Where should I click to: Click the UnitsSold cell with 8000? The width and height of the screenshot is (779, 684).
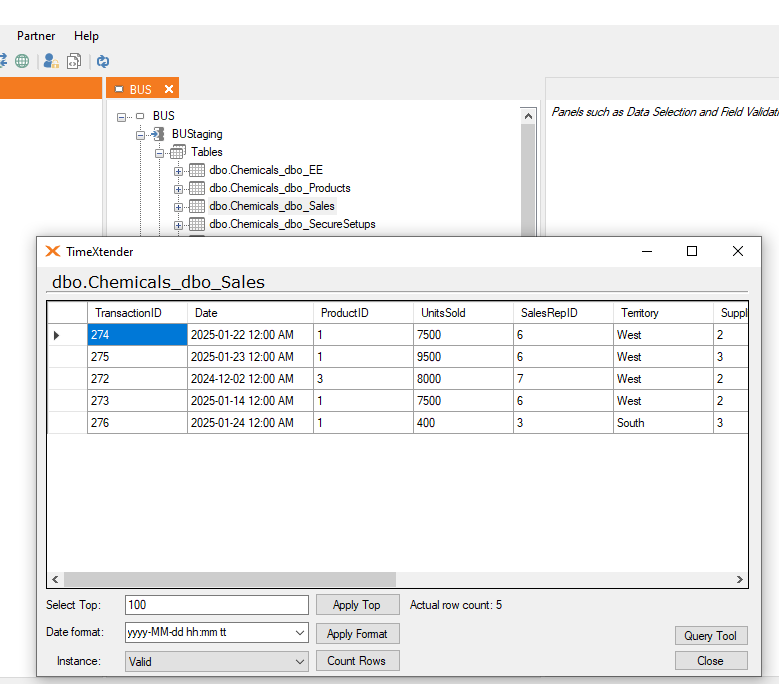463,379
